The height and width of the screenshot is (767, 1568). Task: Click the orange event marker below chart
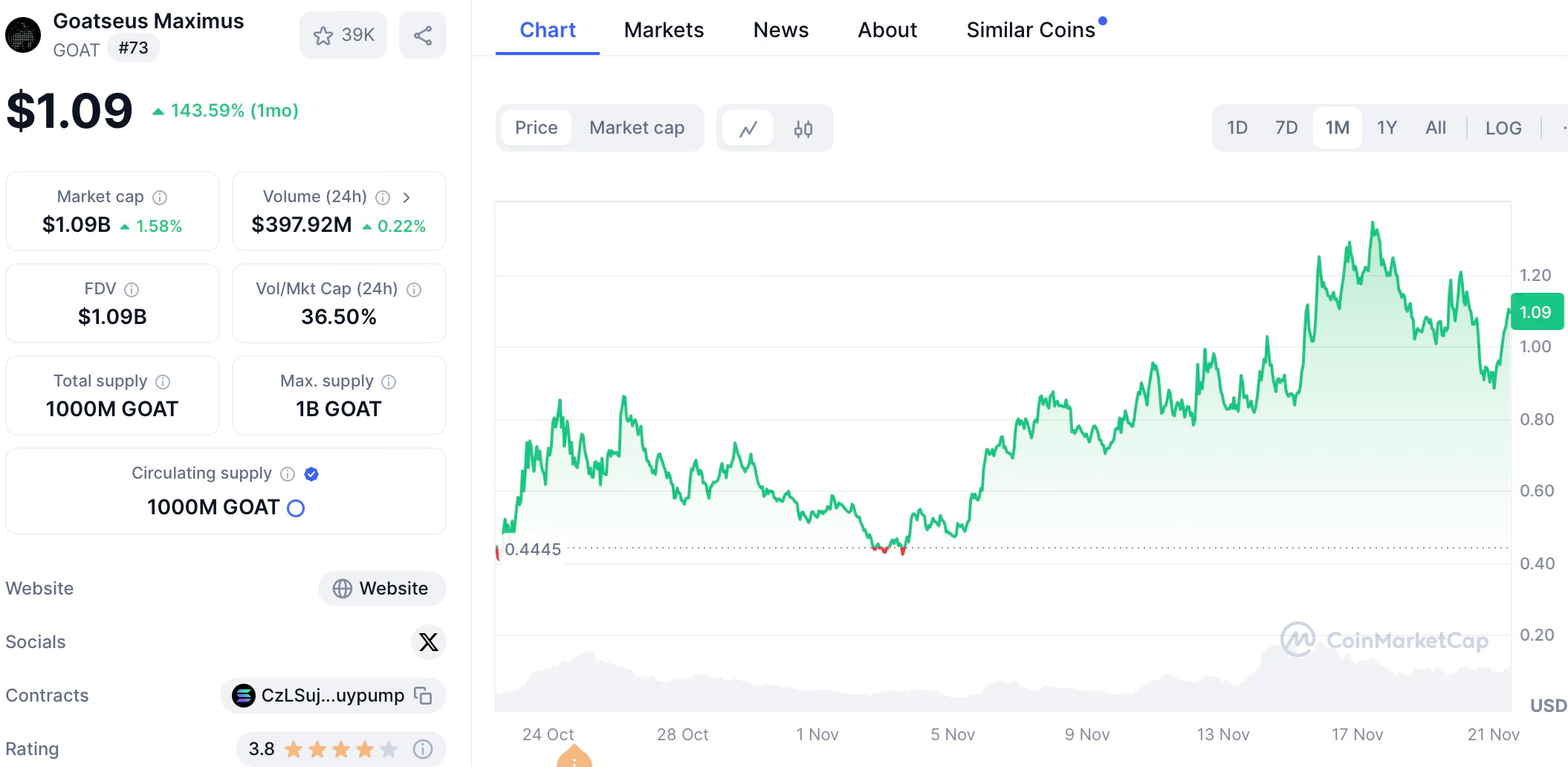point(574,757)
